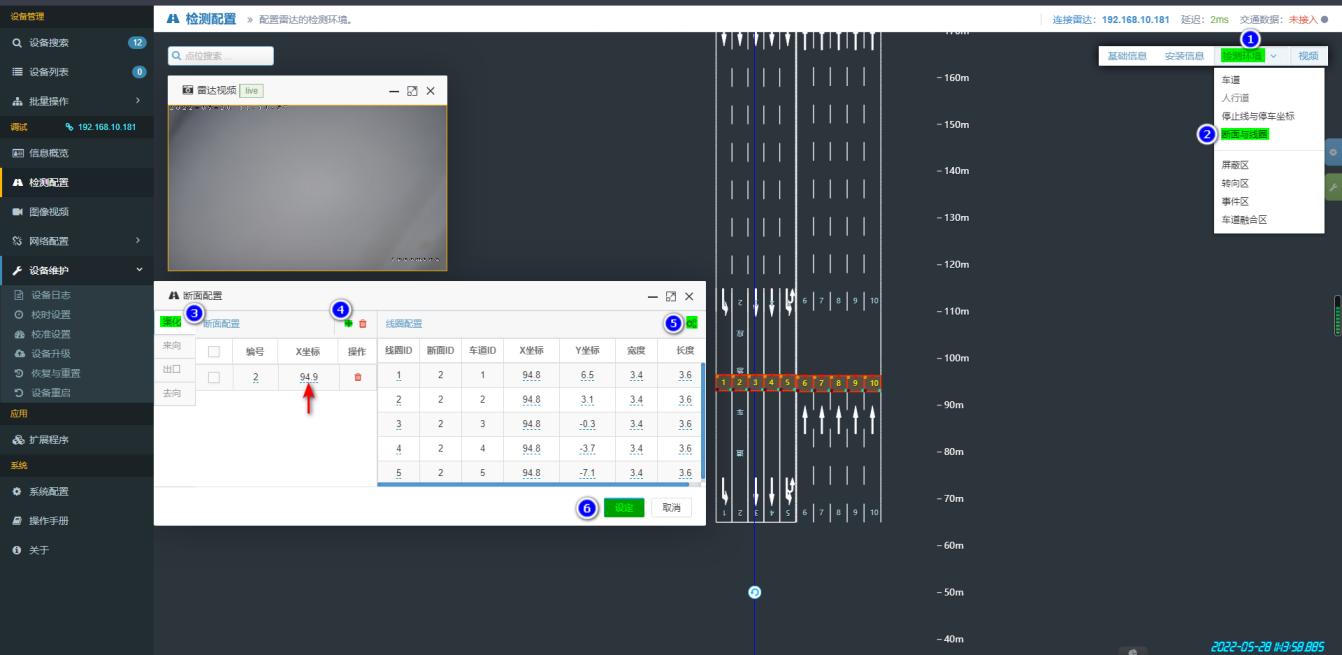Open the green wrench side tab at right edge
Screen dimensions: 1342x655
coord(1333,187)
